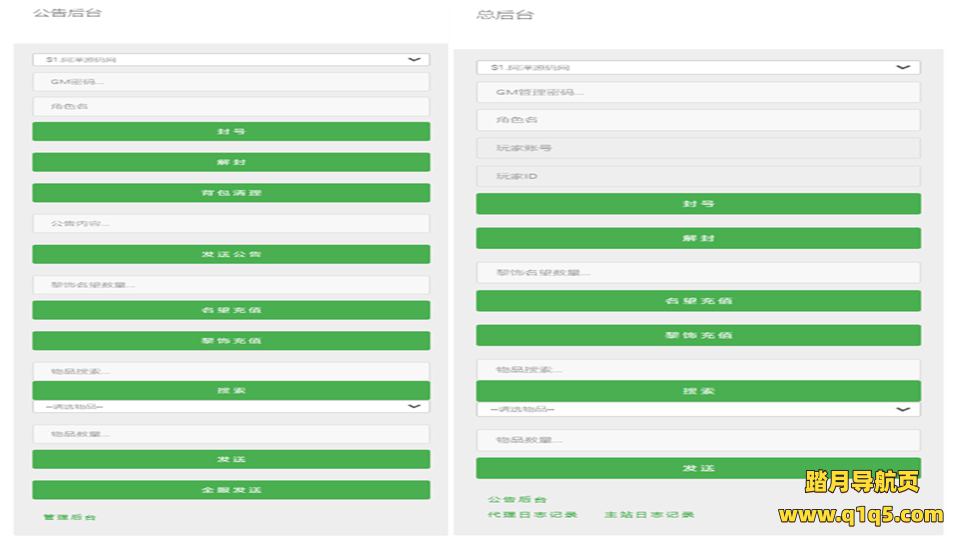Expand the server selector in 总后台 panel
The height and width of the screenshot is (540, 960).
[x=697, y=68]
